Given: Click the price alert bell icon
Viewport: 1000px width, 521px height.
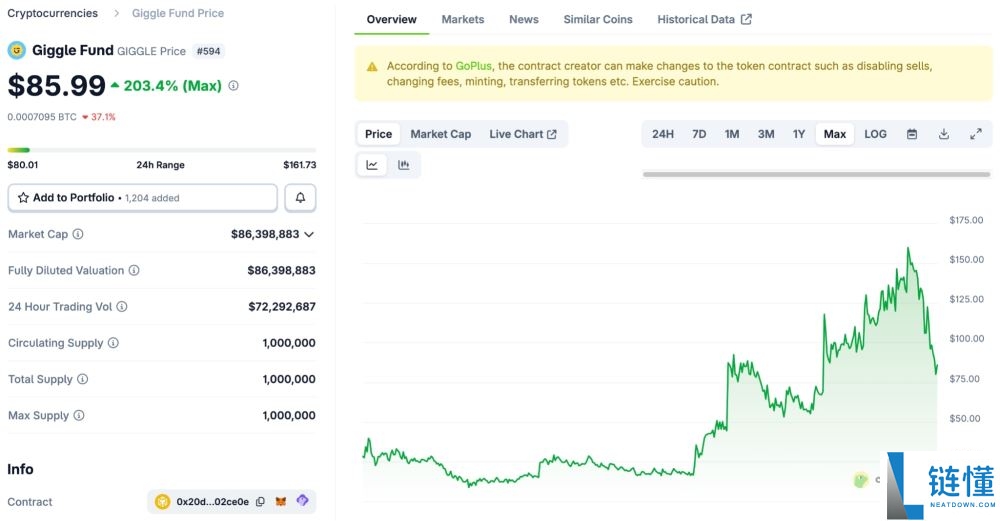Looking at the screenshot, I should (x=300, y=198).
